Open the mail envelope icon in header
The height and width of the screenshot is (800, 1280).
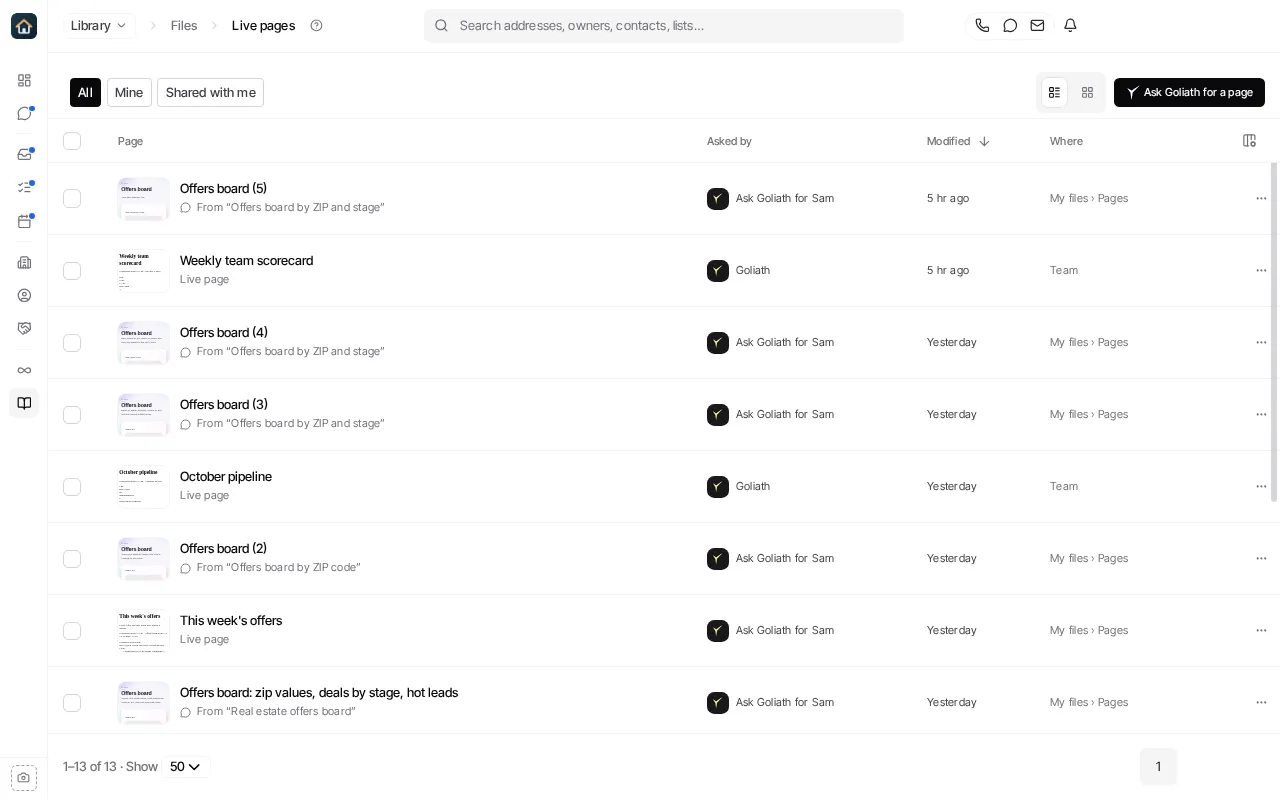[1037, 26]
